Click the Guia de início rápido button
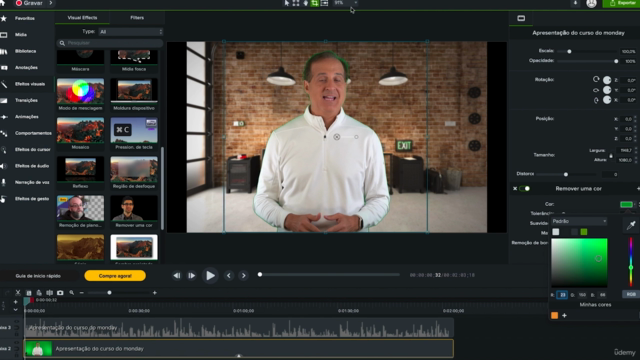The width and height of the screenshot is (640, 360). click(38, 276)
